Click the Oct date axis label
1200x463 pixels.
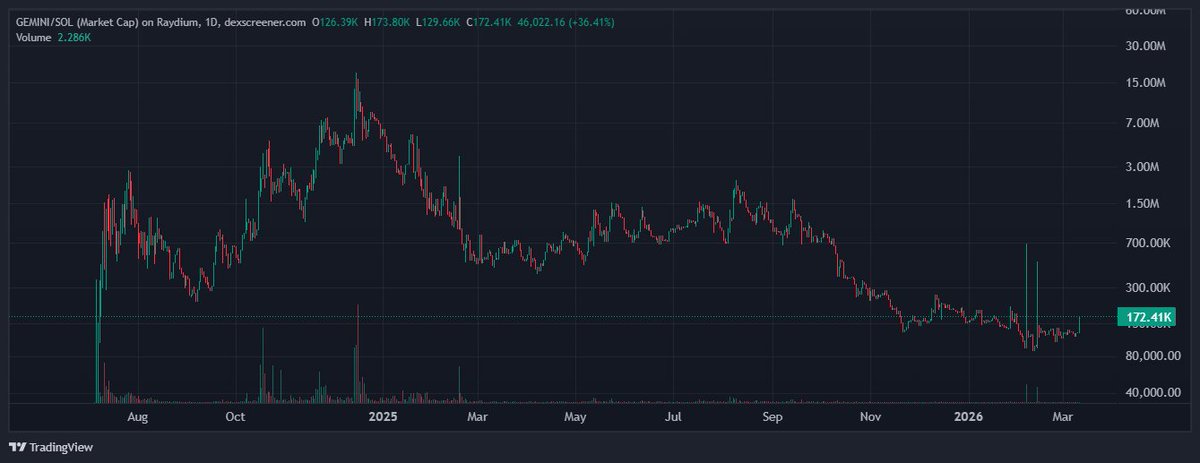pos(235,416)
